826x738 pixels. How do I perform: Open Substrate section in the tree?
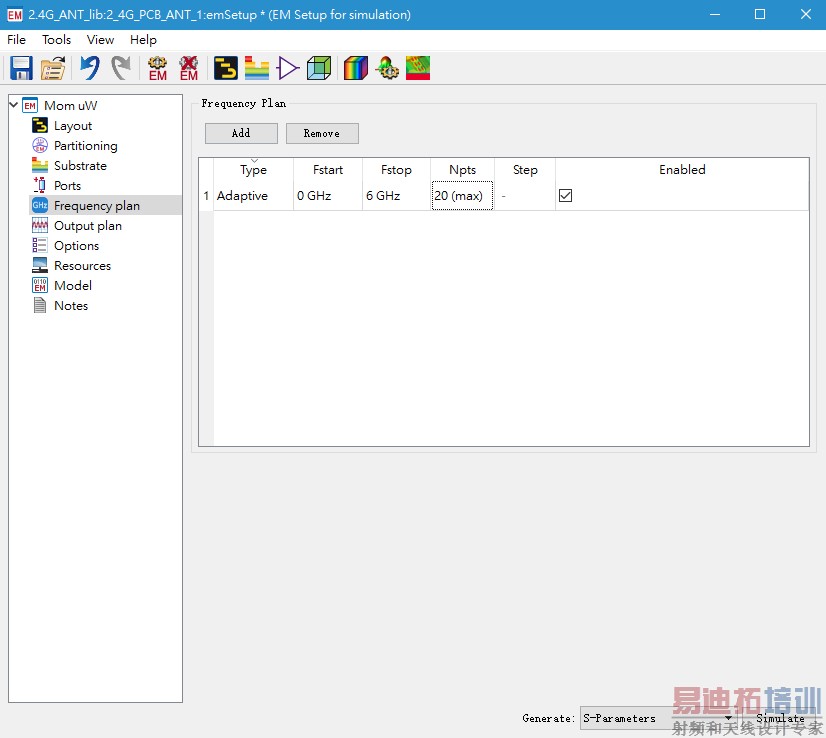coord(80,166)
